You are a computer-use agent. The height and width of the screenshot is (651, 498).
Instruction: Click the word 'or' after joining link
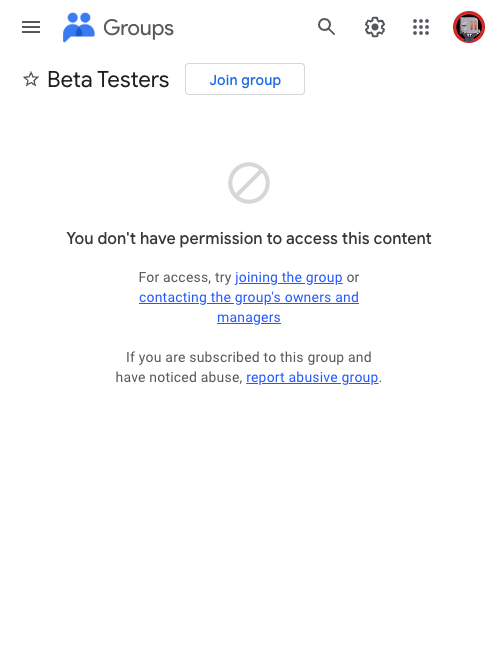(353, 277)
